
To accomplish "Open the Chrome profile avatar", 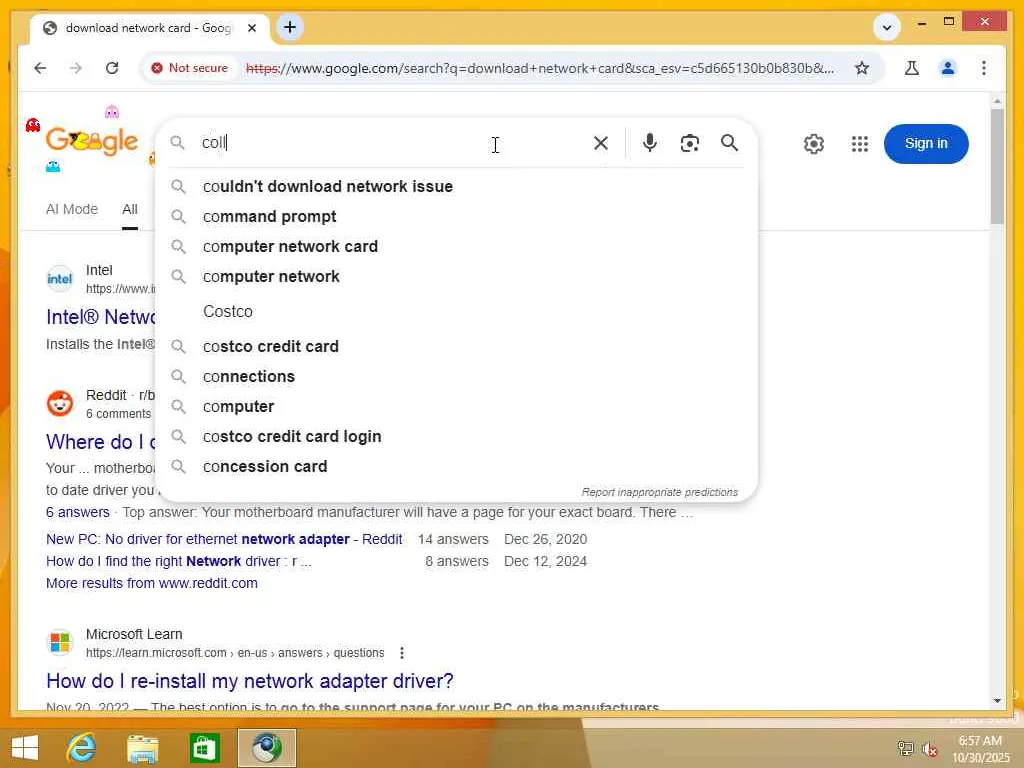I will click(948, 68).
